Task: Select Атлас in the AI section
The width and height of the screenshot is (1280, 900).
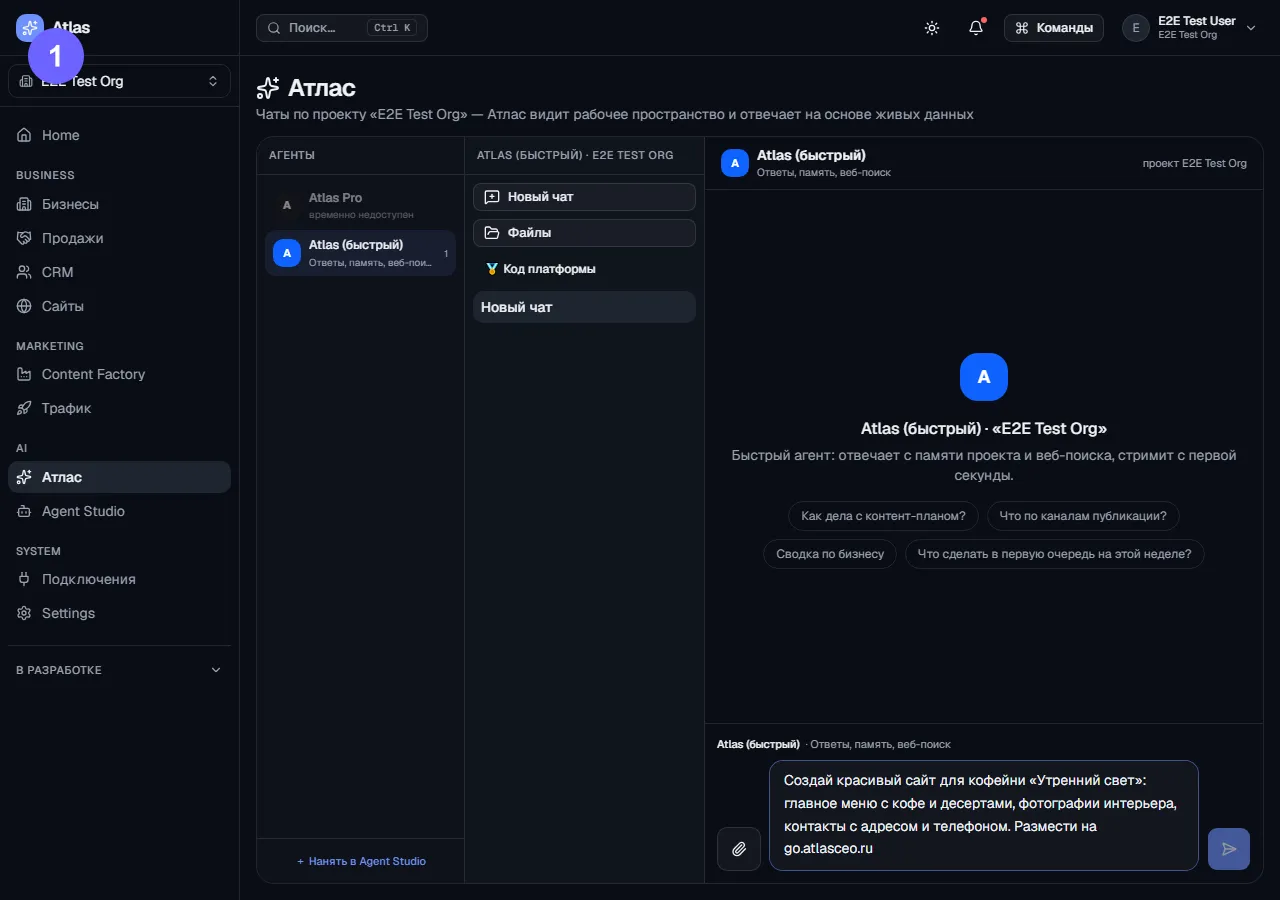Action: (x=119, y=477)
